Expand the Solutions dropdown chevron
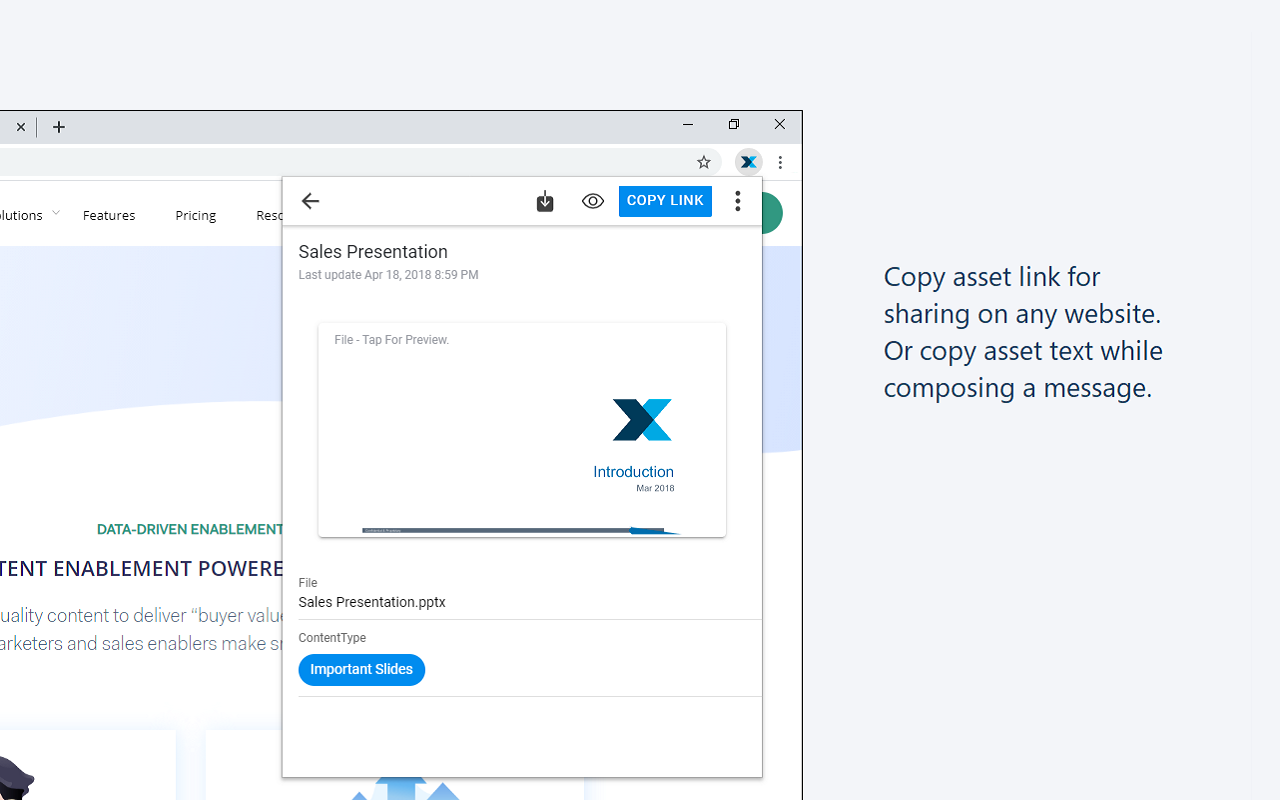The height and width of the screenshot is (800, 1280). tap(56, 214)
